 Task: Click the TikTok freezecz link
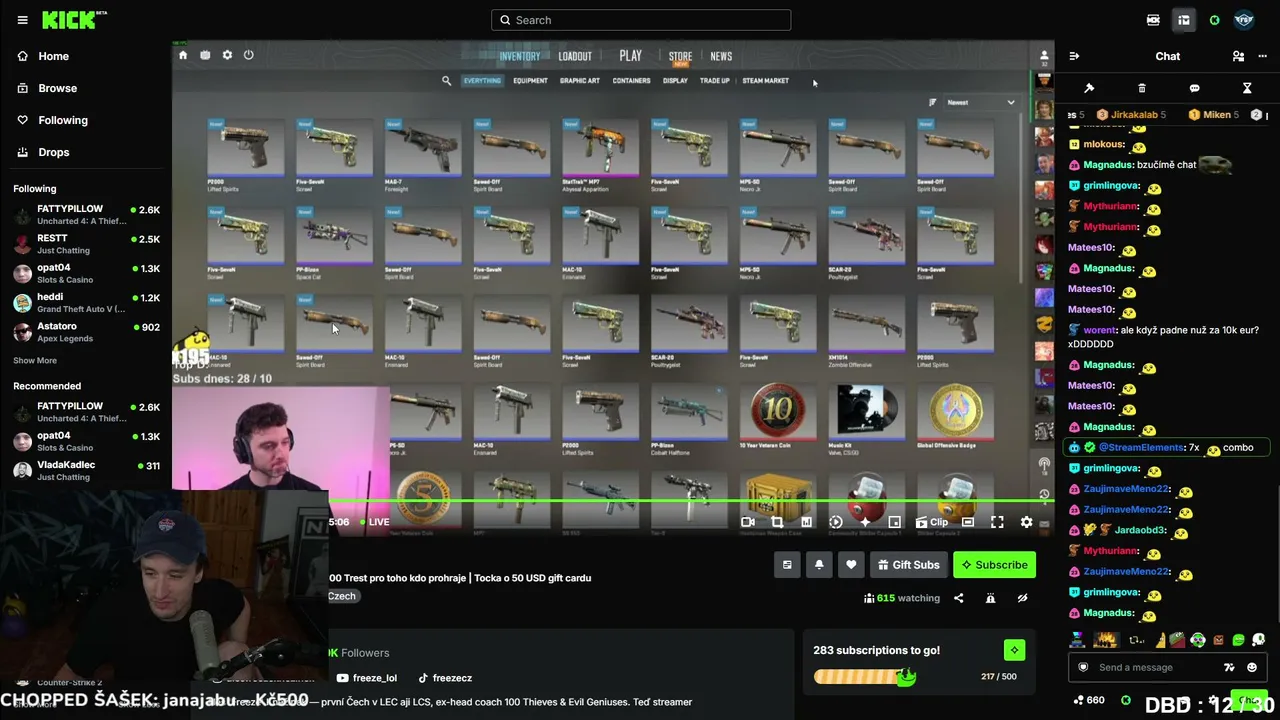pos(445,678)
